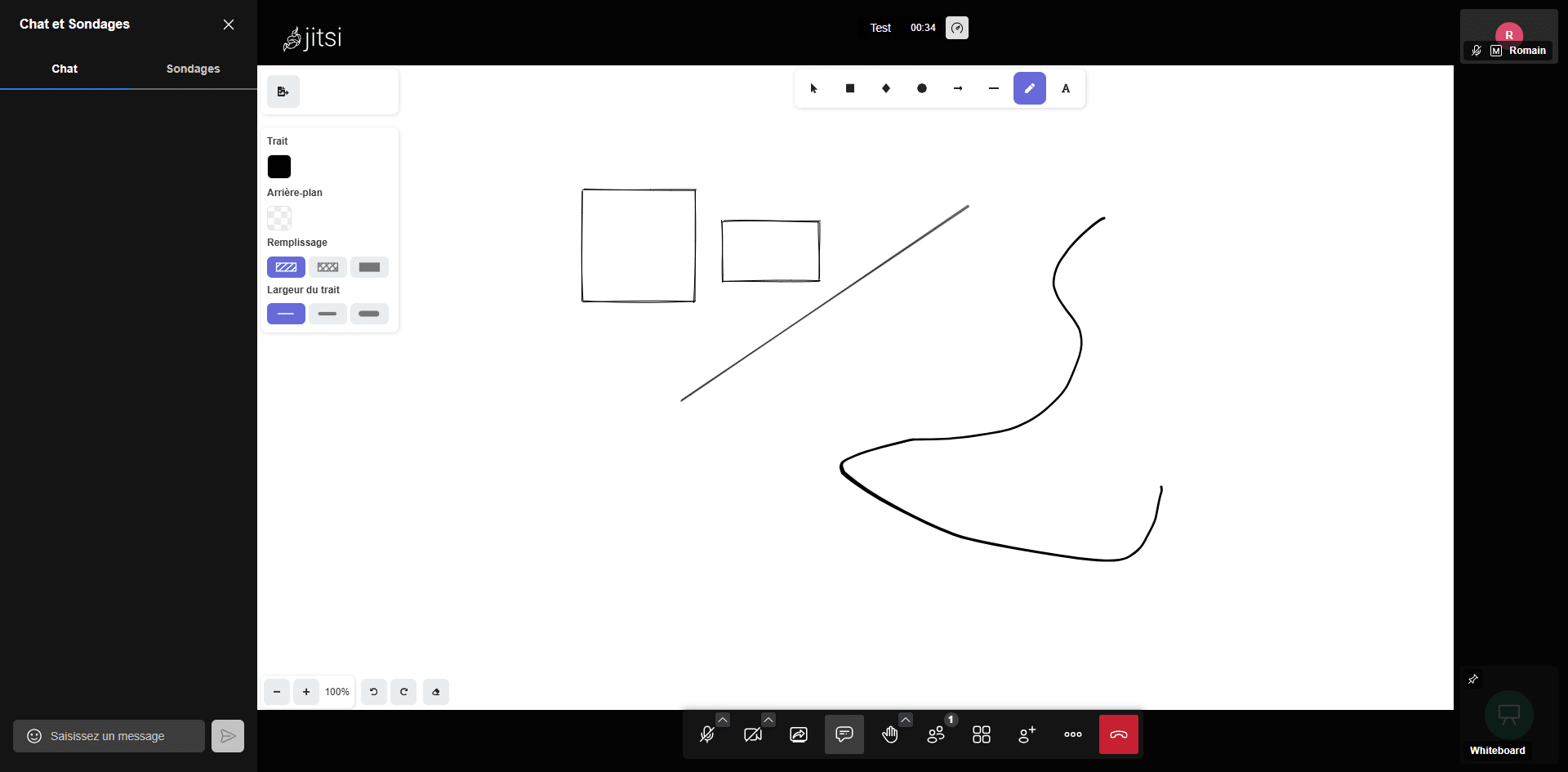Turn on the camera
The image size is (1568, 772).
click(x=753, y=735)
